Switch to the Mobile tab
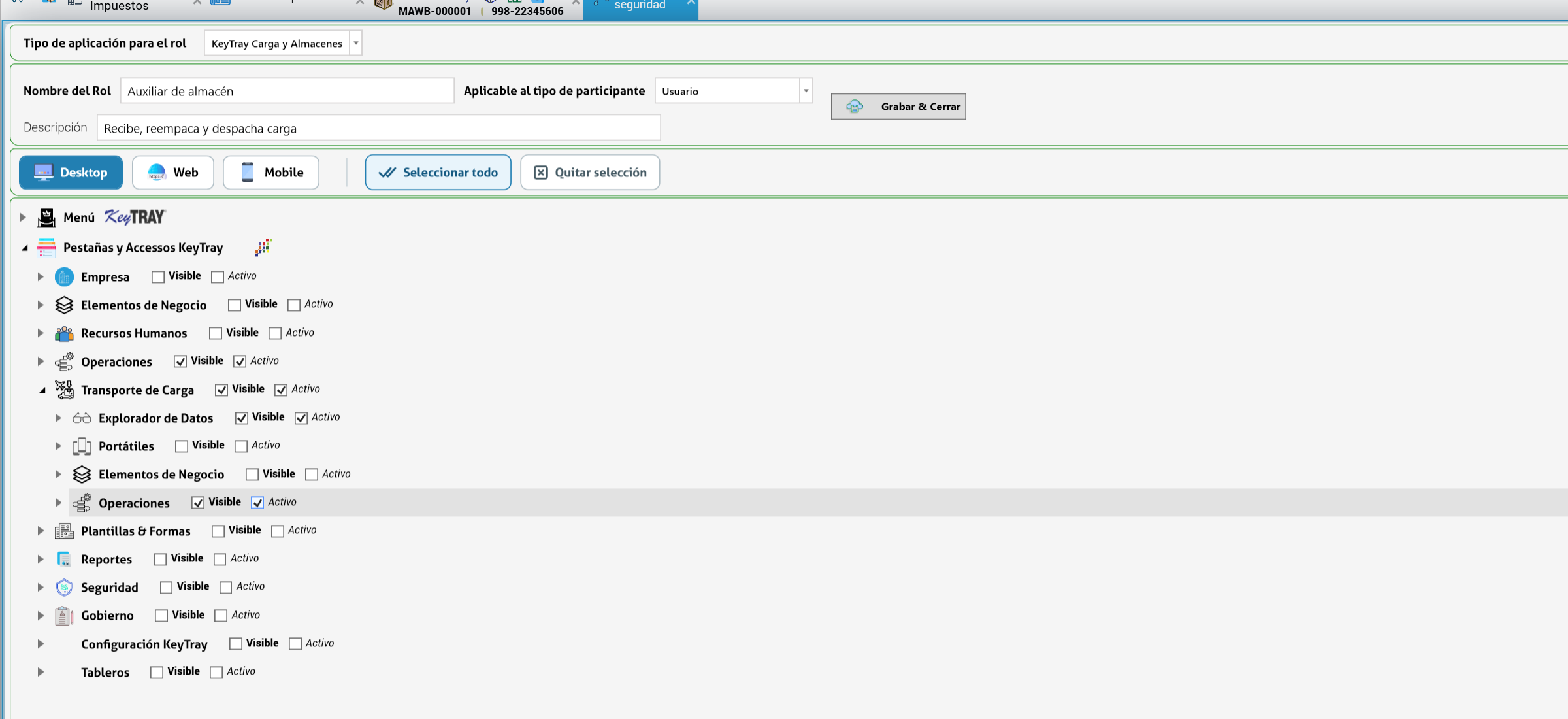The width and height of the screenshot is (1568, 719). click(271, 173)
